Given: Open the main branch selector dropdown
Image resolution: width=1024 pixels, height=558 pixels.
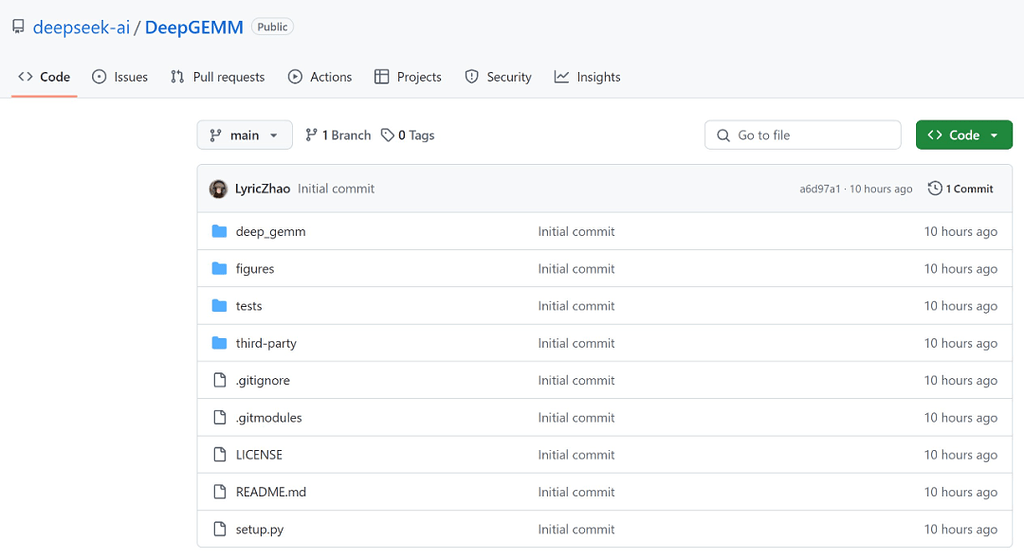Looking at the screenshot, I should click(245, 136).
